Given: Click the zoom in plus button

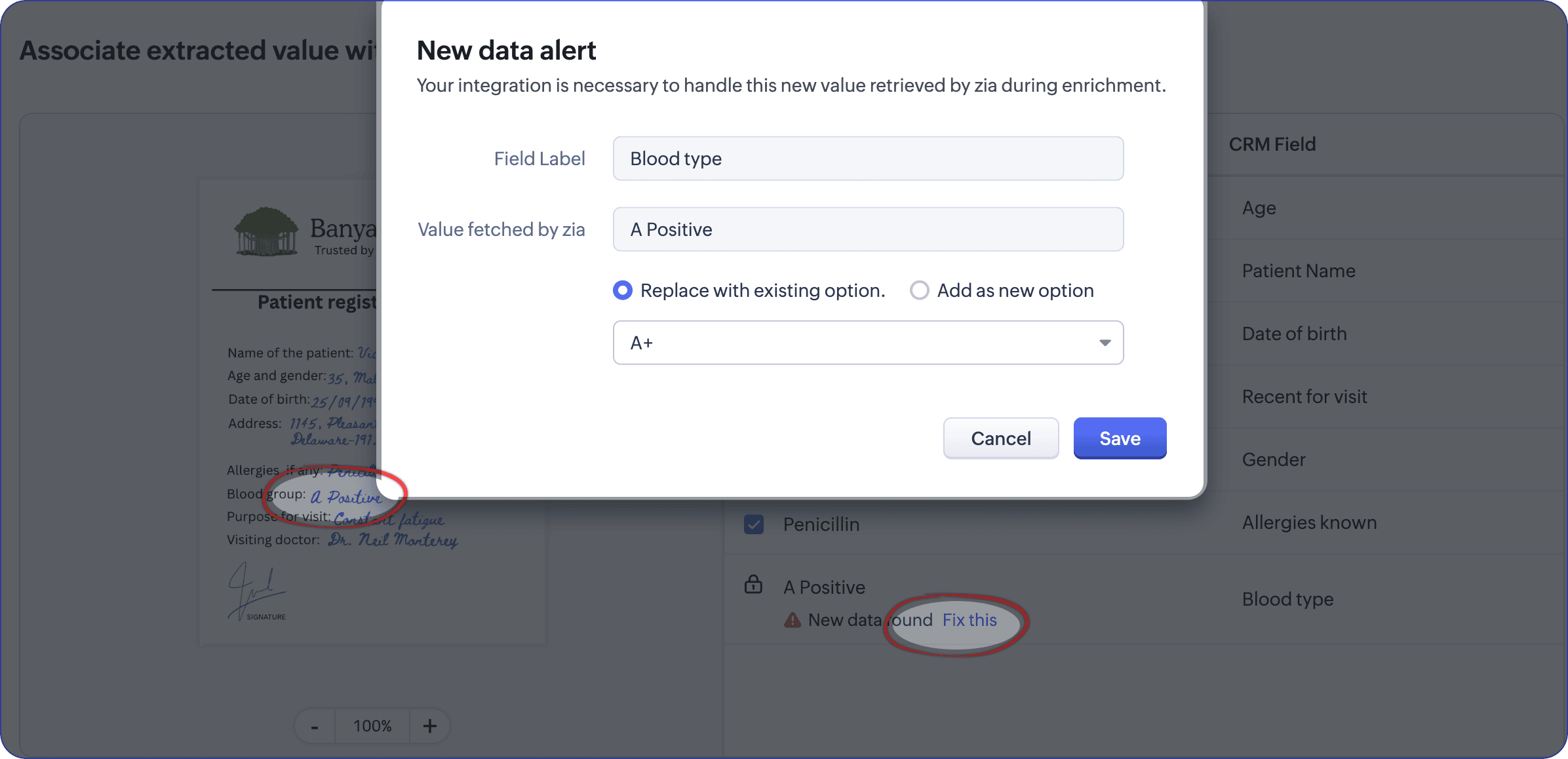Looking at the screenshot, I should (430, 726).
